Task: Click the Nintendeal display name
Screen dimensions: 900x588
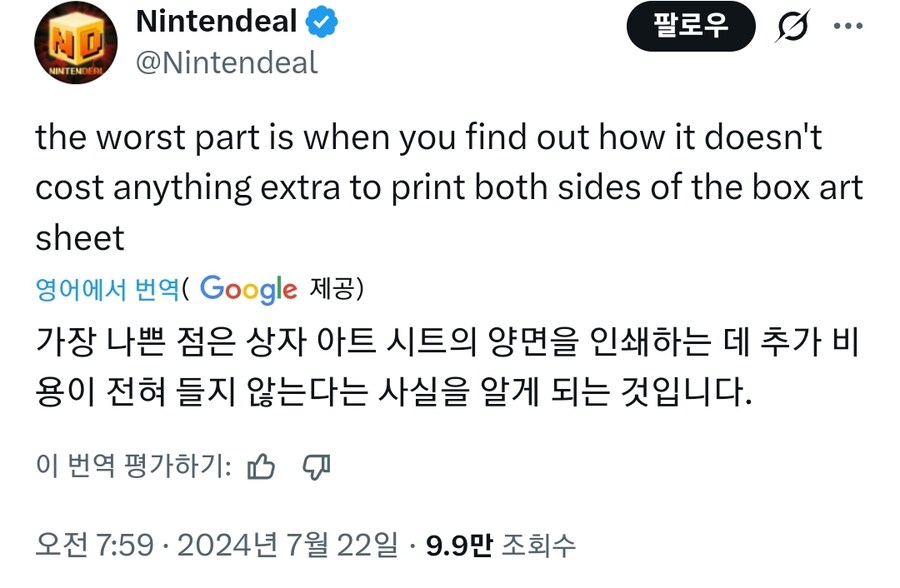Action: (216, 21)
